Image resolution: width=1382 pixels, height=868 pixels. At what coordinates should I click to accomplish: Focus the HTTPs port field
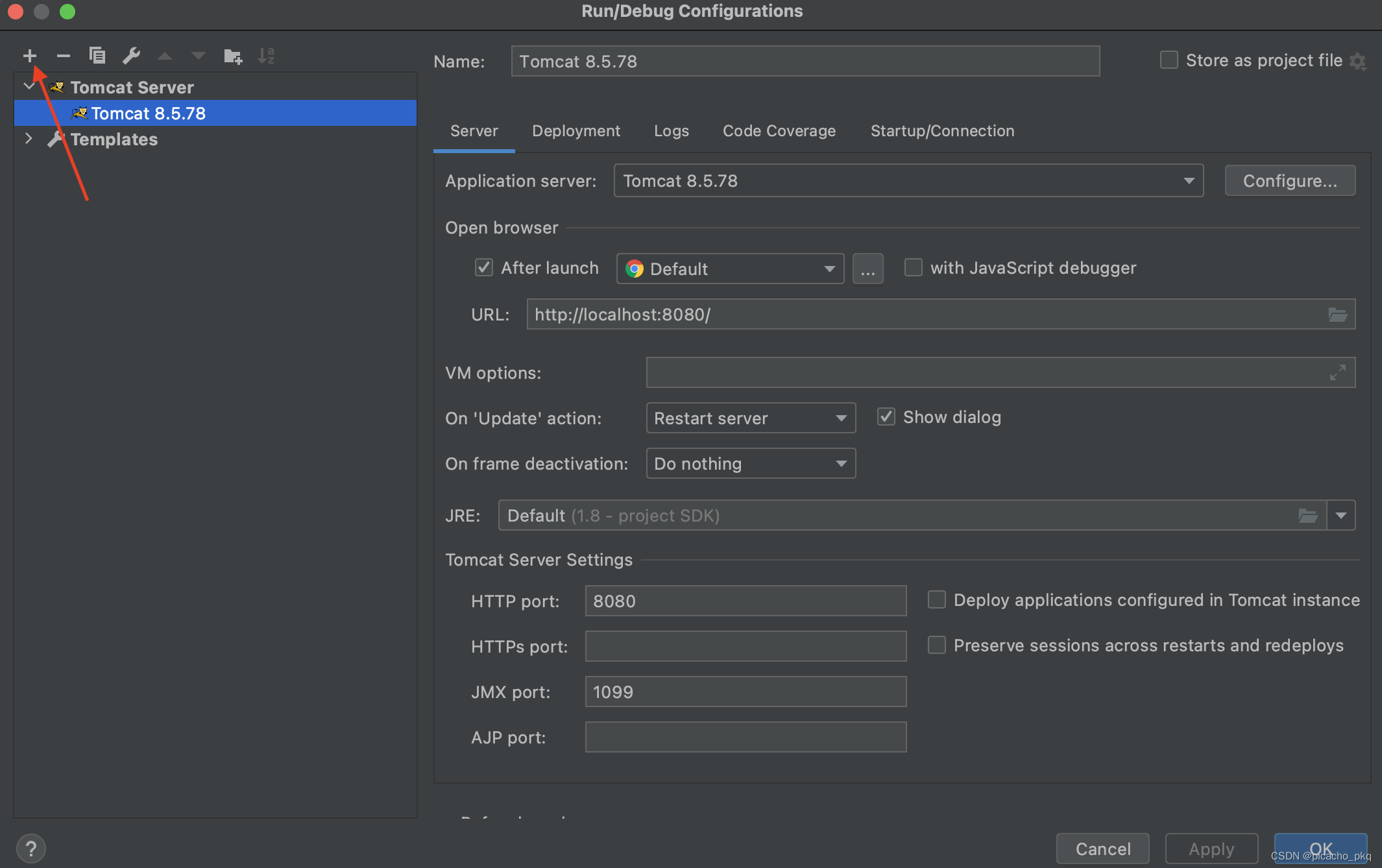(x=746, y=646)
